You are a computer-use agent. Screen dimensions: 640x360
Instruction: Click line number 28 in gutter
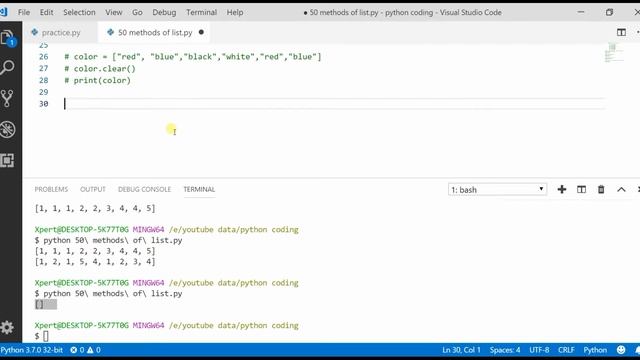click(x=43, y=80)
